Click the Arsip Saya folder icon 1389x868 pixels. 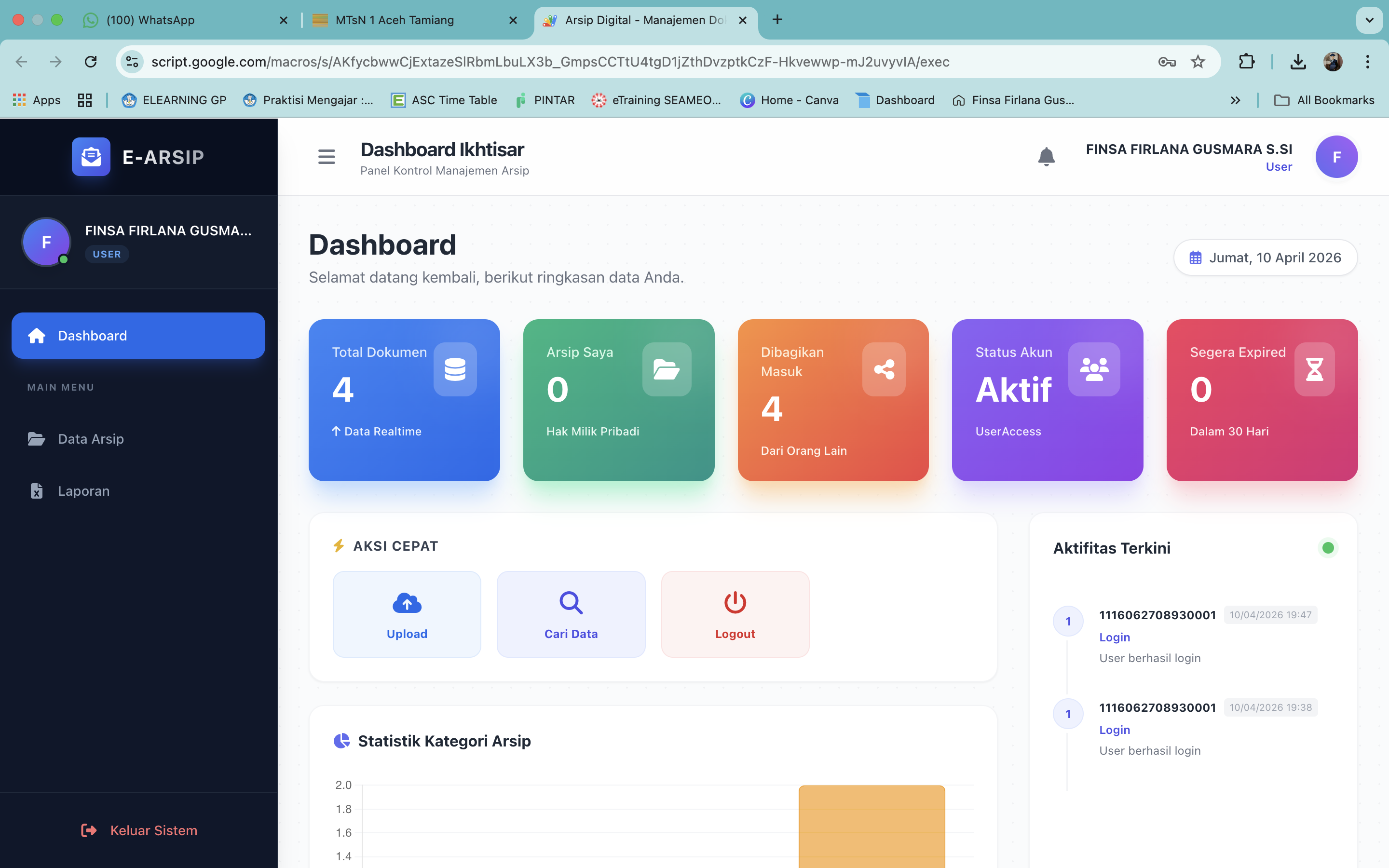click(667, 369)
